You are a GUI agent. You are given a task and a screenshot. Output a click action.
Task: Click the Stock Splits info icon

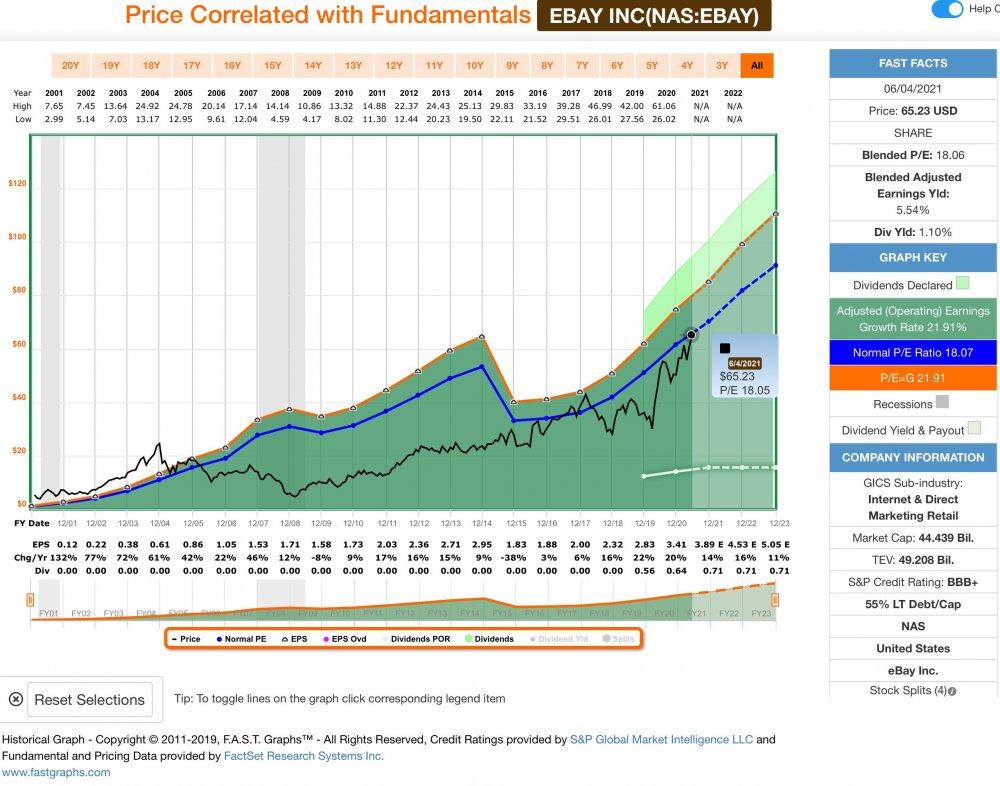952,691
